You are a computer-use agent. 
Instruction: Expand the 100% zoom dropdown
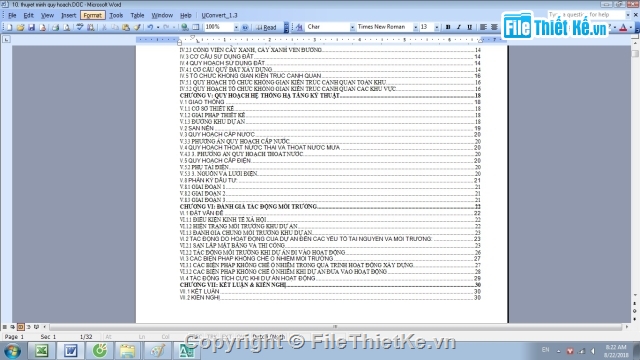236,27
